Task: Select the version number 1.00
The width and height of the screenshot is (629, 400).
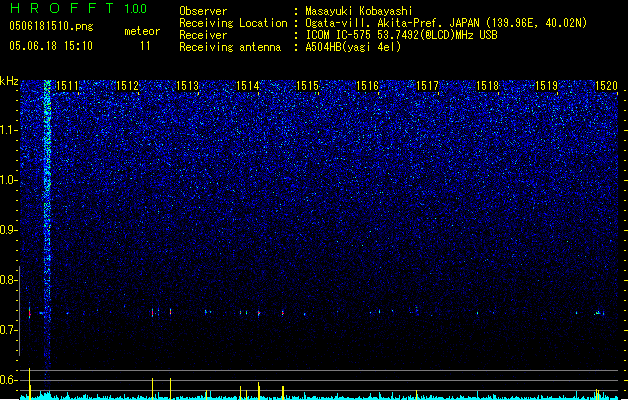Action: coord(135,8)
